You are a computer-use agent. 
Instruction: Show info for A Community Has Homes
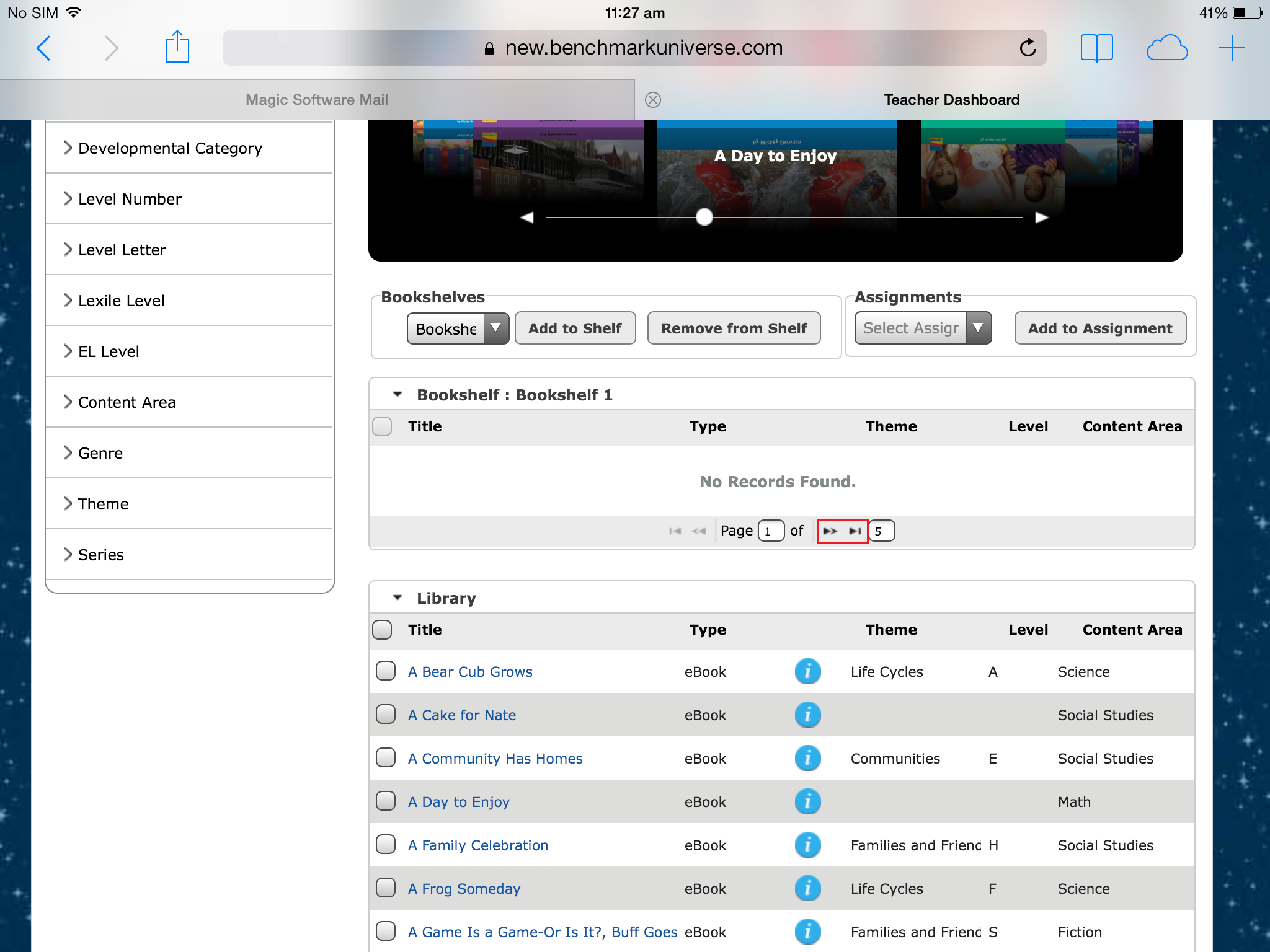(x=807, y=758)
